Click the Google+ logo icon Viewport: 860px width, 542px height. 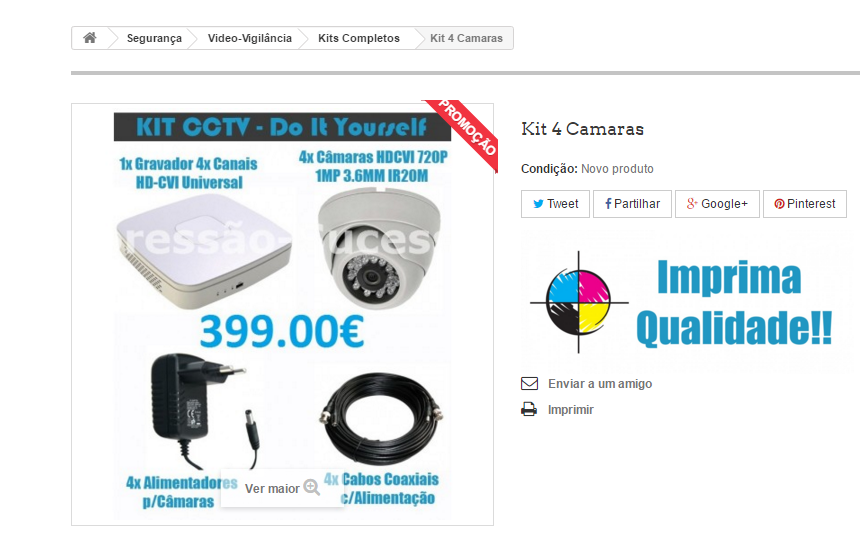(692, 204)
